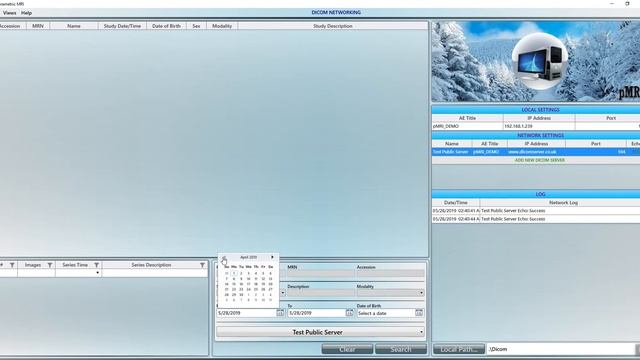Click the .\Dicom local path field
This screenshot has width=640, height=360.
(x=561, y=349)
